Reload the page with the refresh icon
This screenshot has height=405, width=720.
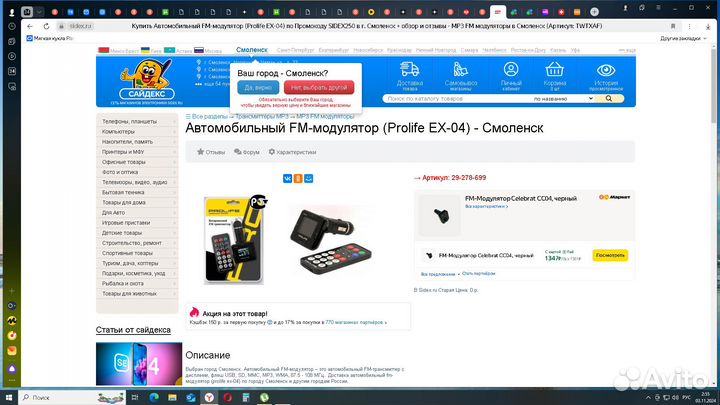pyautogui.click(x=46, y=26)
